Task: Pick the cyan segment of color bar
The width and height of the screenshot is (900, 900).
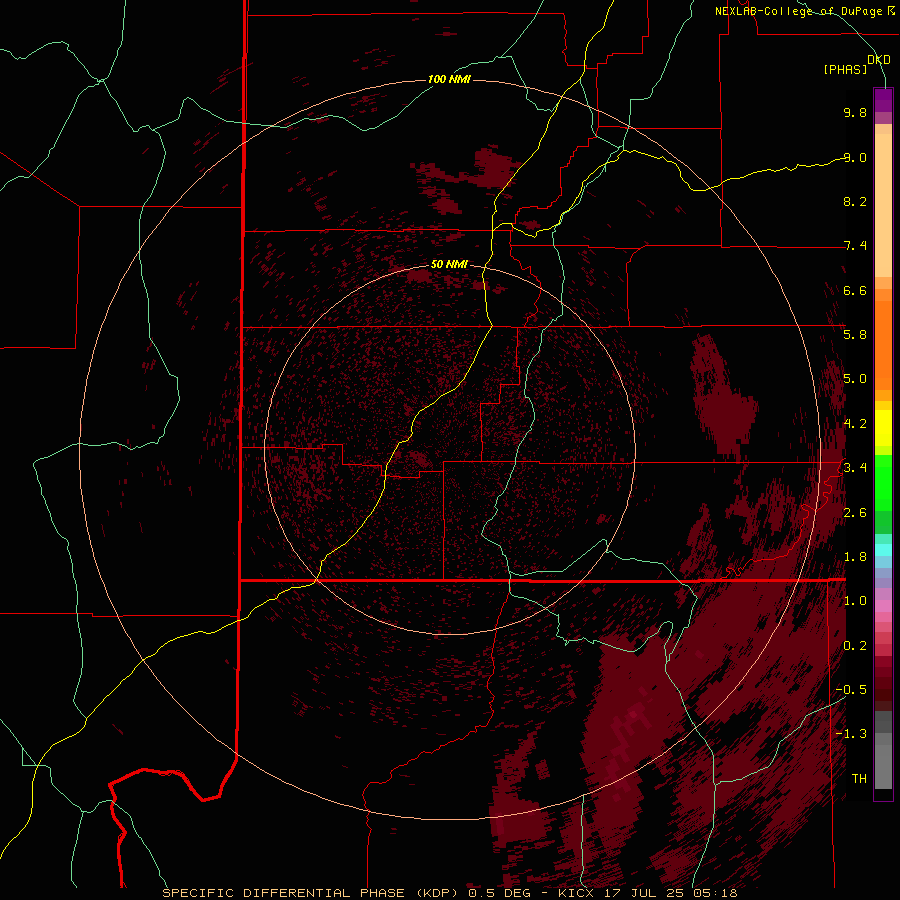Action: (883, 549)
